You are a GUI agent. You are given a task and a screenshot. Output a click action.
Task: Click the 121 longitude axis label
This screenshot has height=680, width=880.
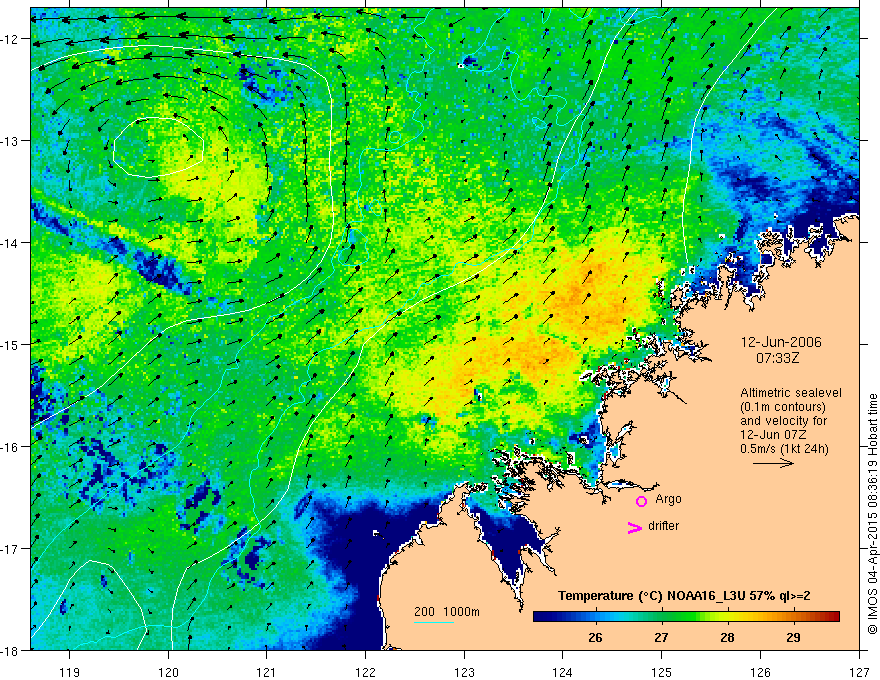pyautogui.click(x=267, y=672)
